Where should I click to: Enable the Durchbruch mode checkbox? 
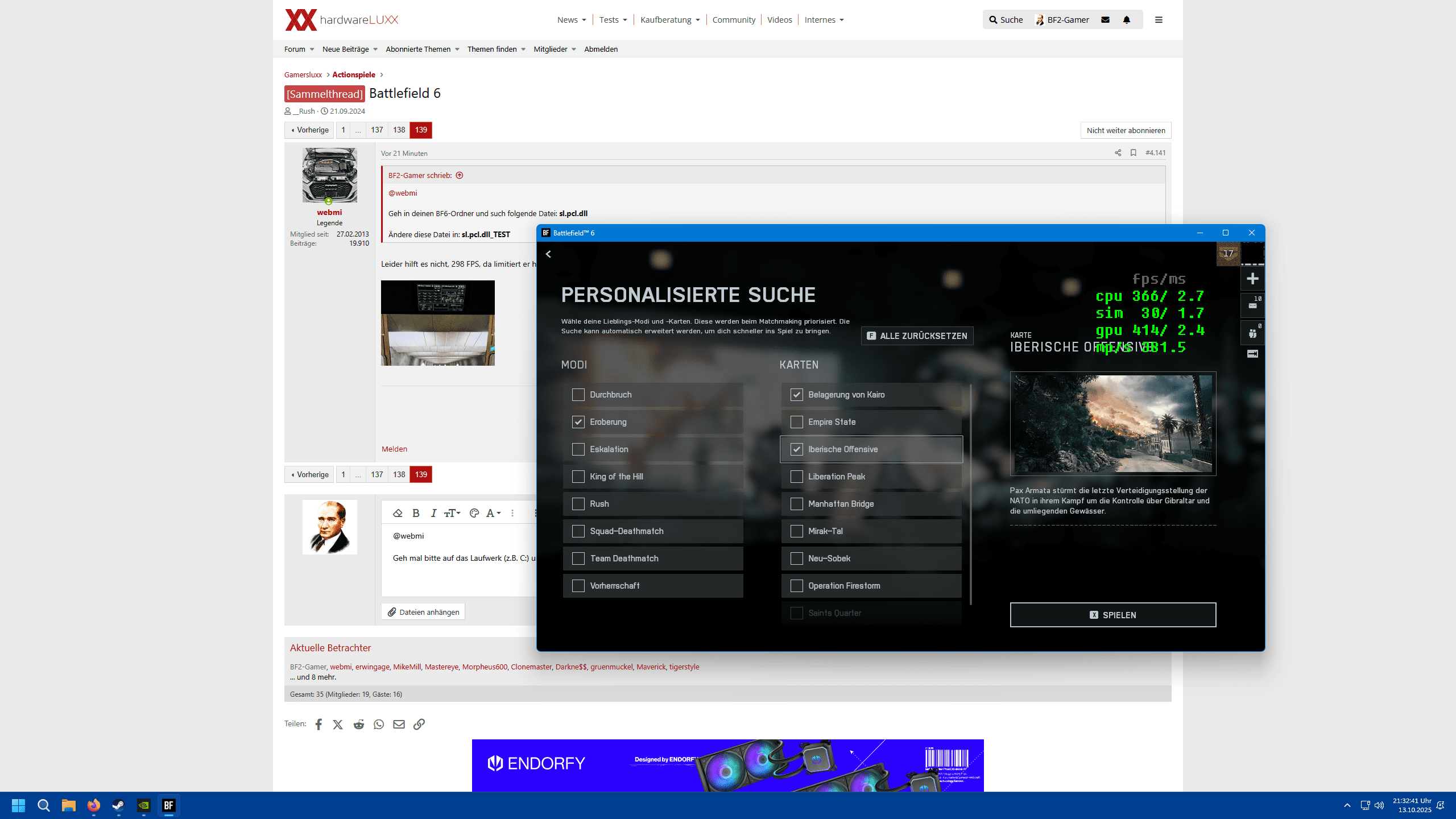pos(578,395)
